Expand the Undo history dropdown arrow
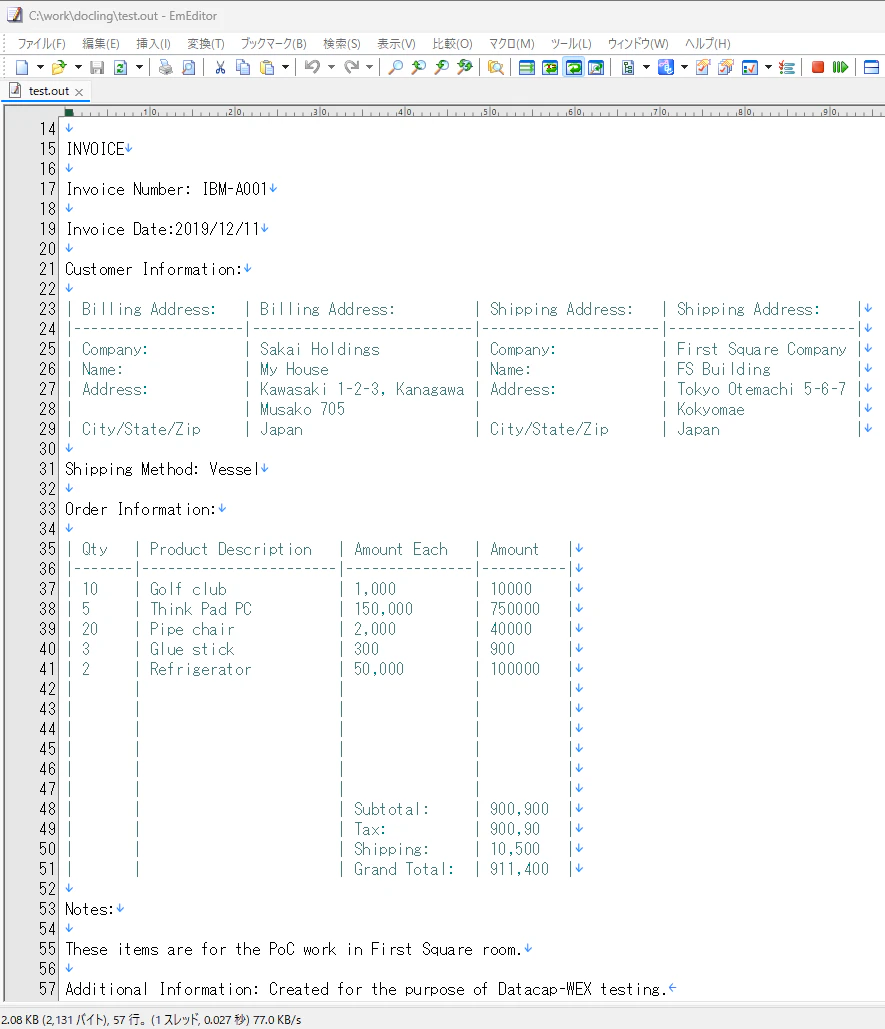The image size is (885, 1029). pos(331,67)
